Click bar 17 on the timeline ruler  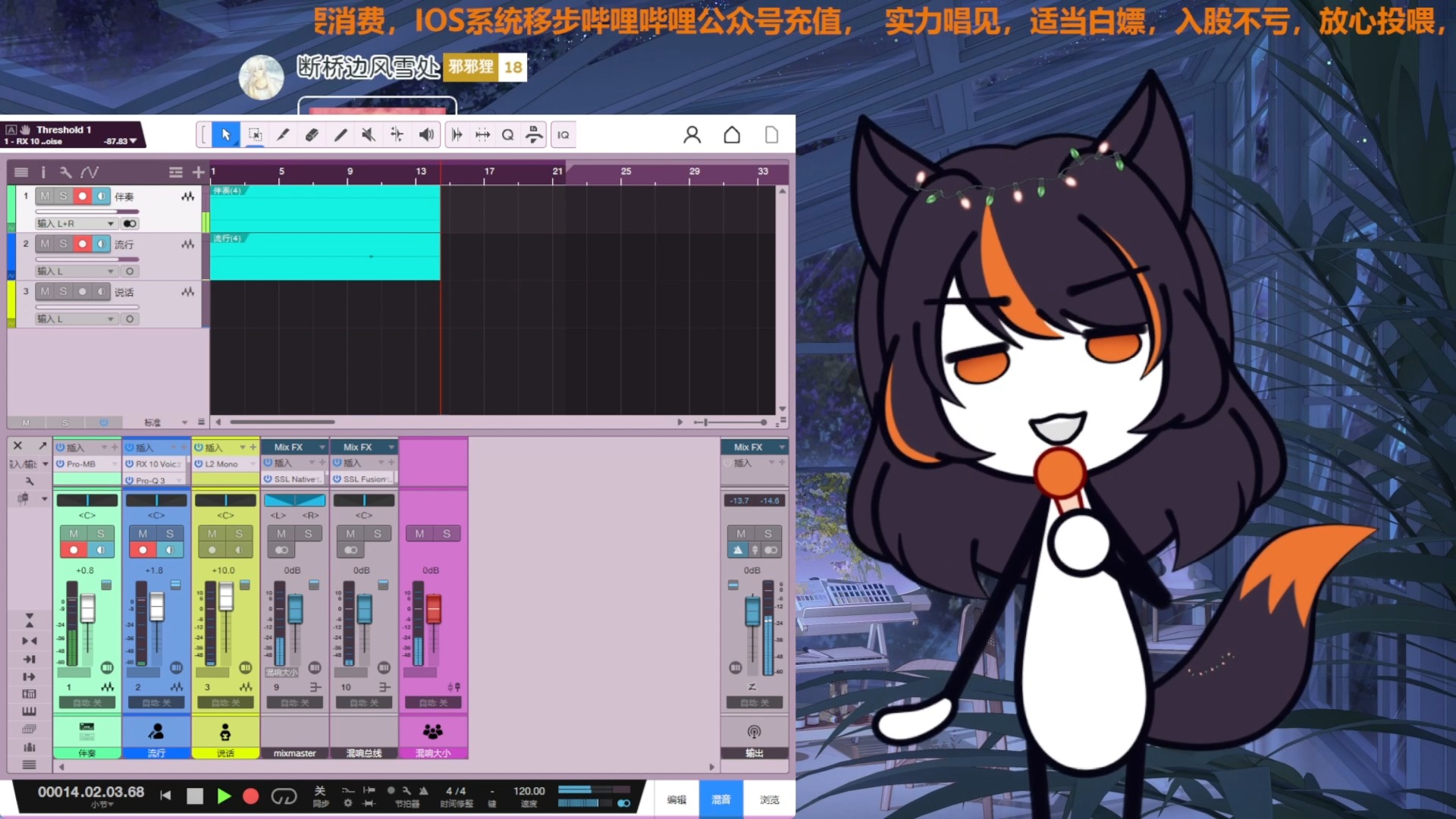[x=489, y=171]
